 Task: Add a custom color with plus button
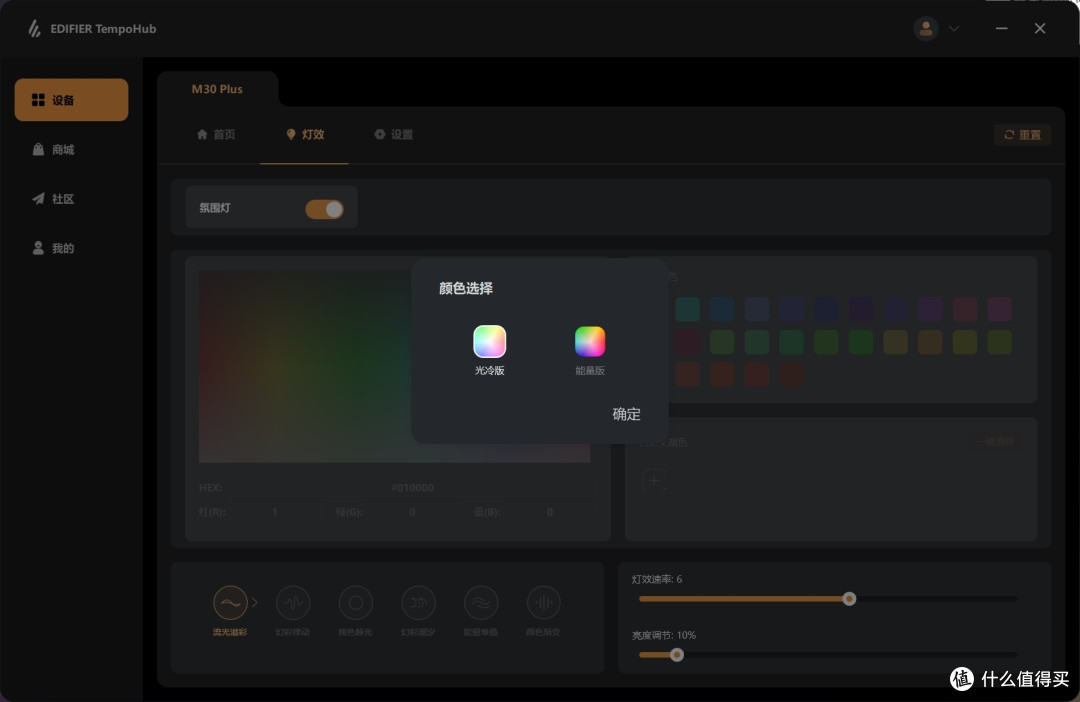point(654,480)
